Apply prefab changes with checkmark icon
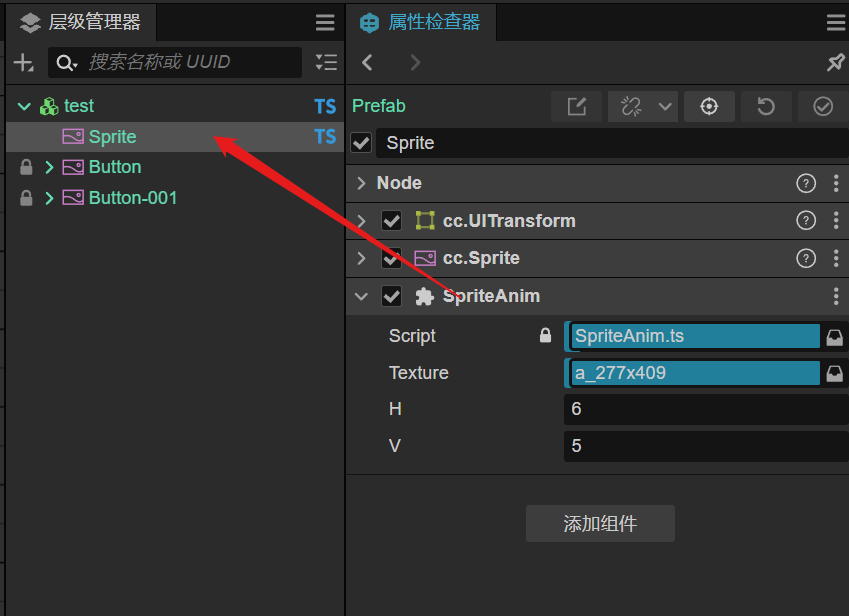The image size is (849, 616). 822,106
